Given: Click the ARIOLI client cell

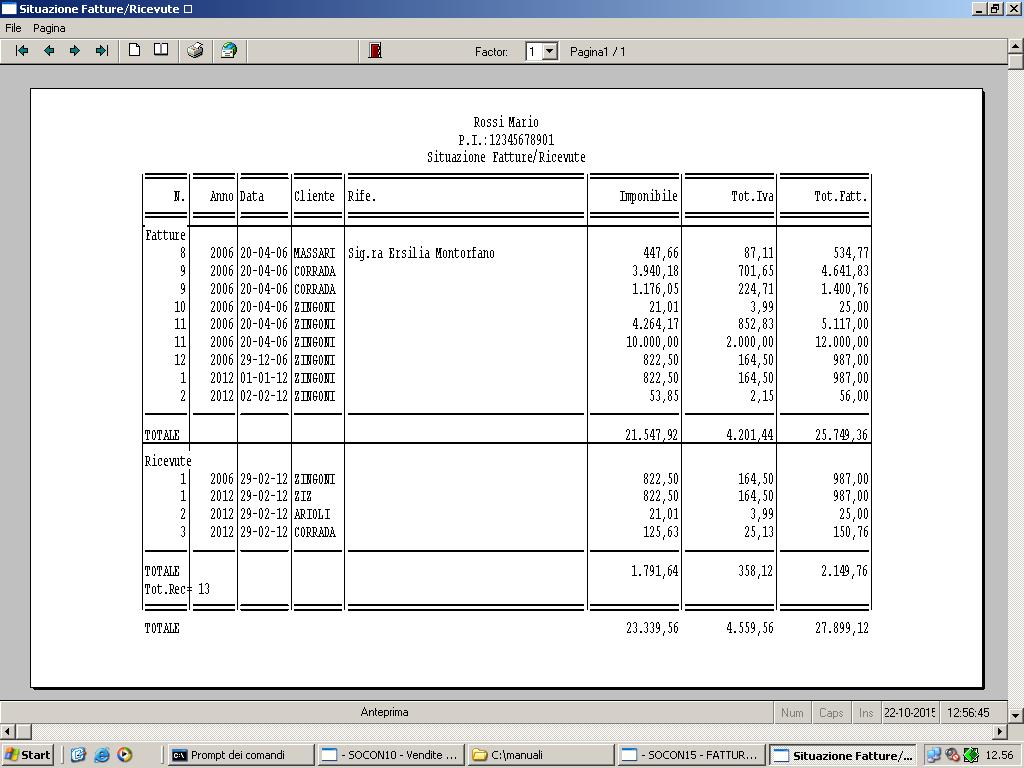Looking at the screenshot, I should [312, 514].
